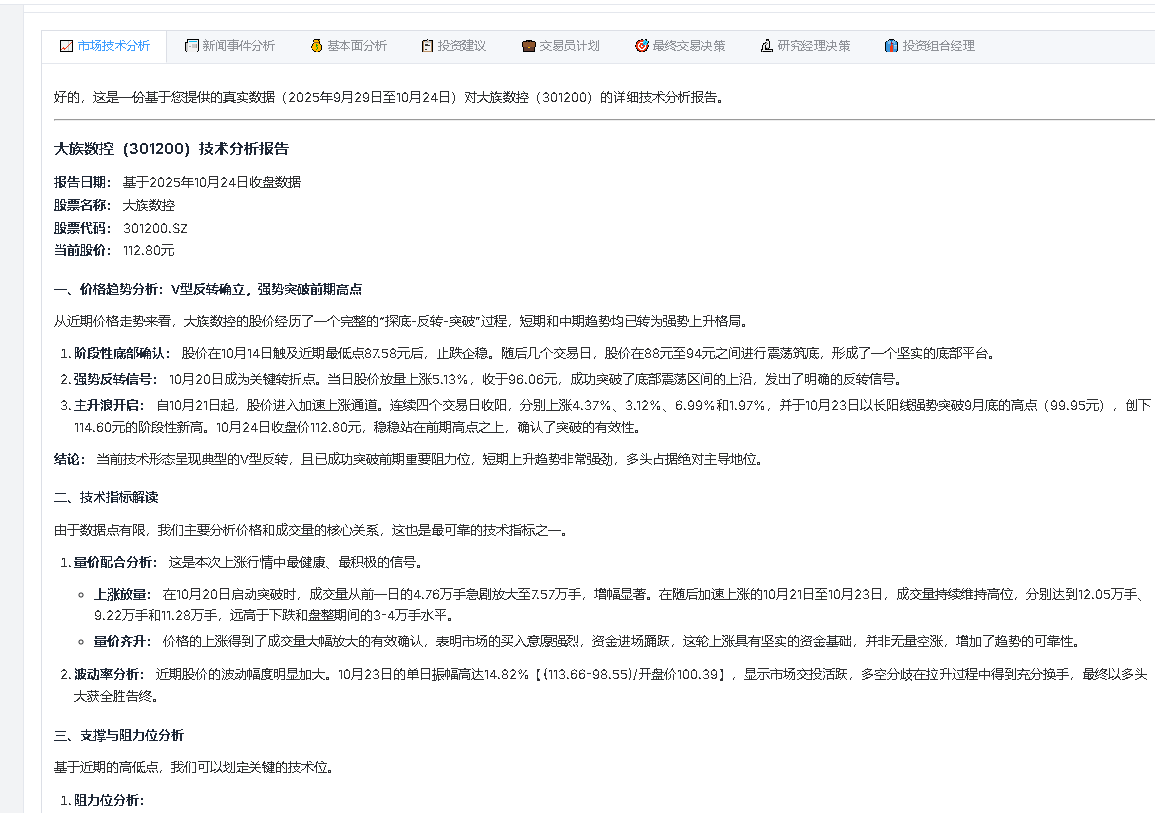This screenshot has width=1155, height=813.
Task: Switch to the 新闻事件分析 tab
Action: pyautogui.click(x=230, y=46)
